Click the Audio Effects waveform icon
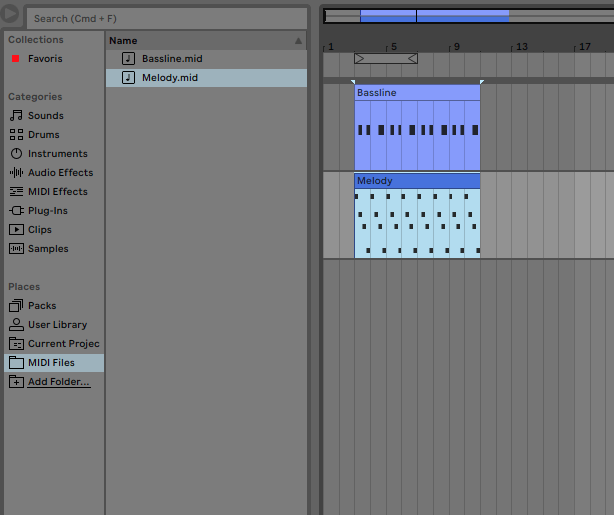The image size is (614, 515). (x=16, y=173)
